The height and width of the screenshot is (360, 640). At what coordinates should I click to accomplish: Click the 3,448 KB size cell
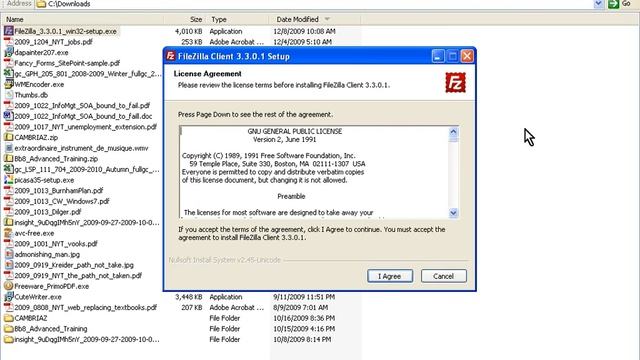point(188,297)
